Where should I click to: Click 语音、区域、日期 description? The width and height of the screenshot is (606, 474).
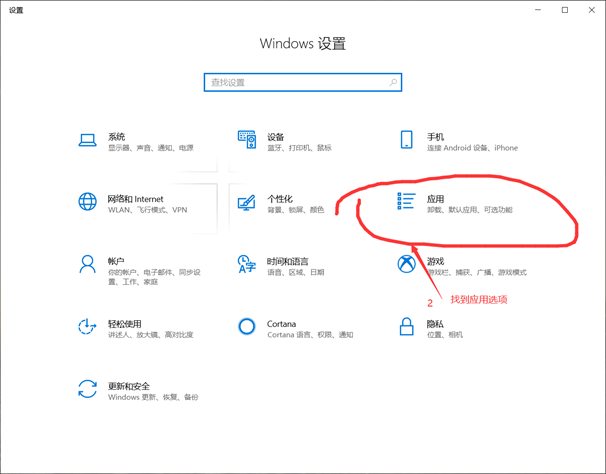tap(296, 272)
